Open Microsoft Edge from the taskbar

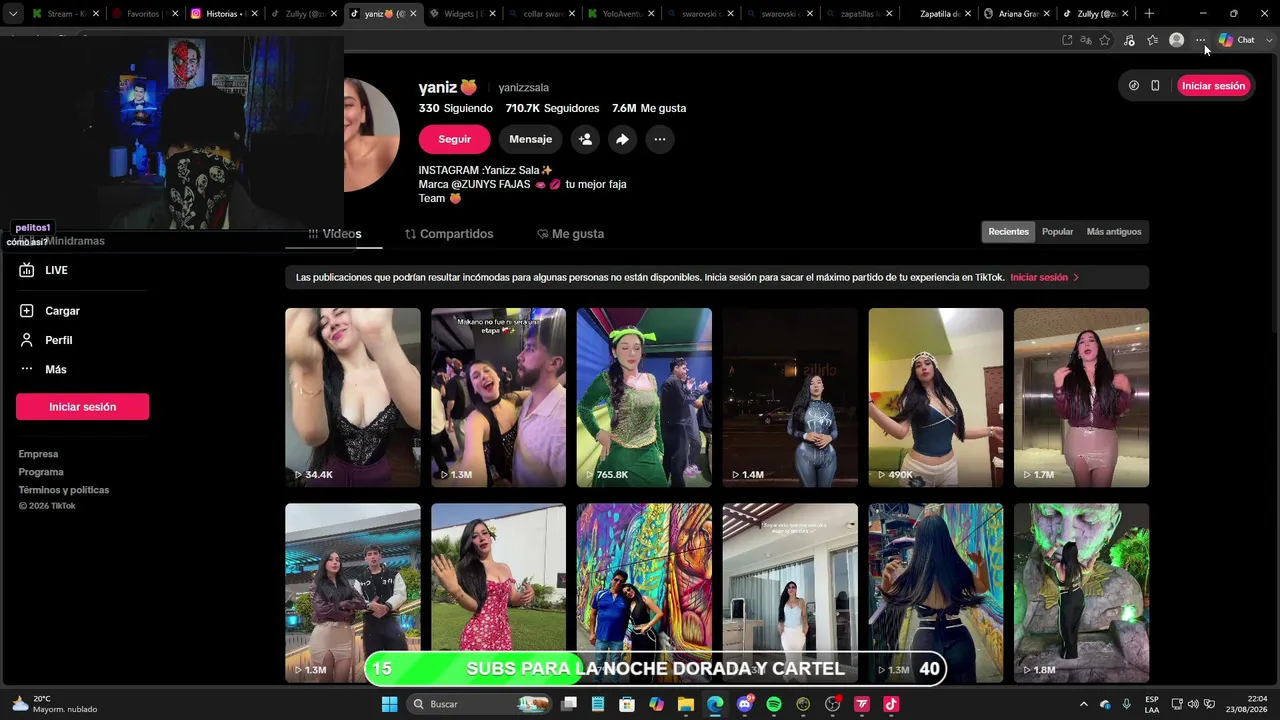[x=715, y=704]
